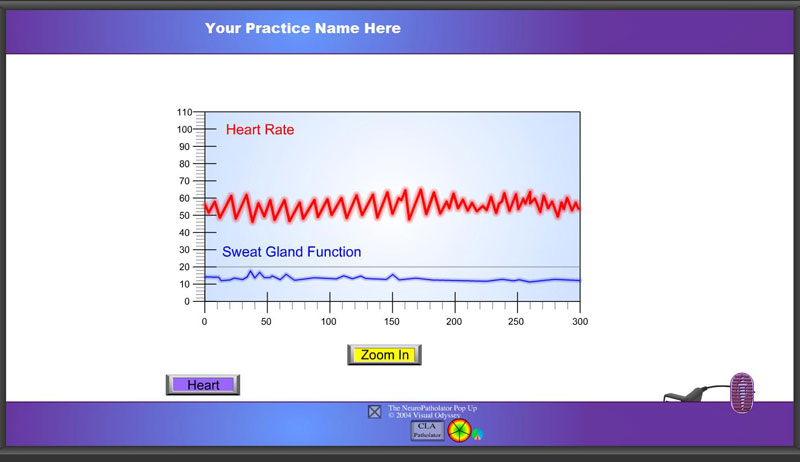Viewport: 800px width, 462px height.
Task: Select the small blue-green fan icon
Action: click(478, 434)
